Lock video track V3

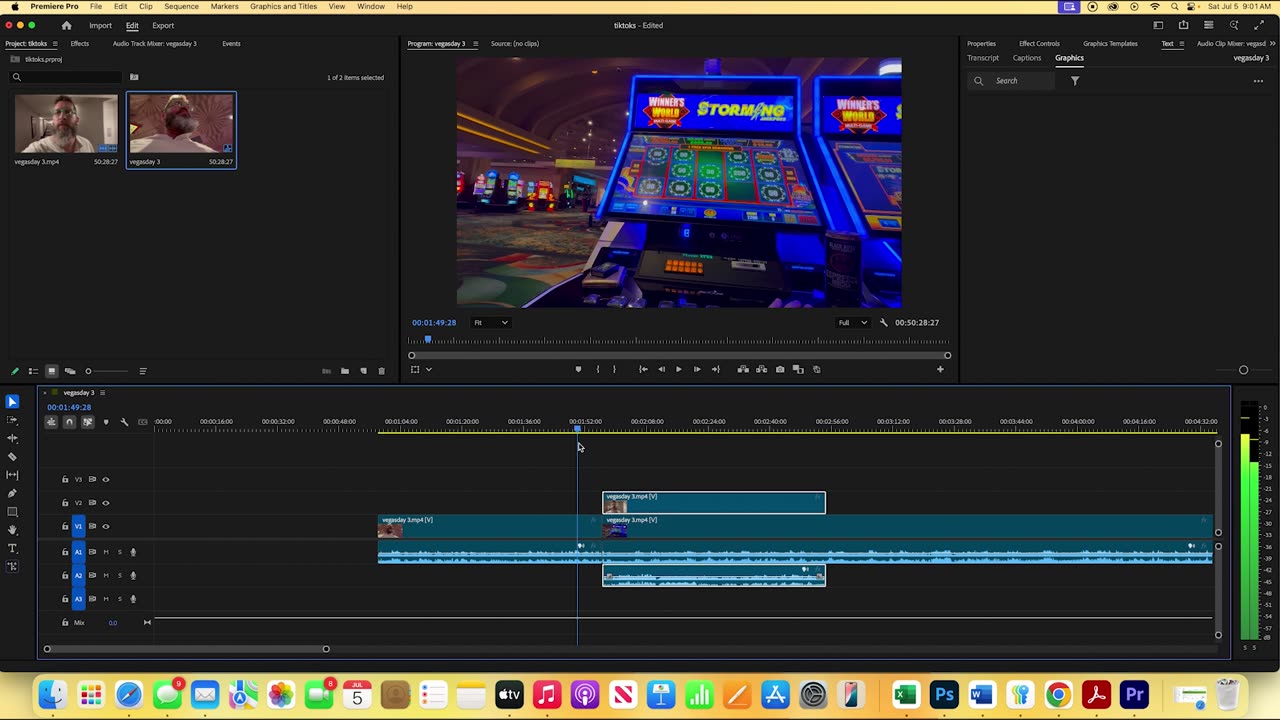(65, 479)
